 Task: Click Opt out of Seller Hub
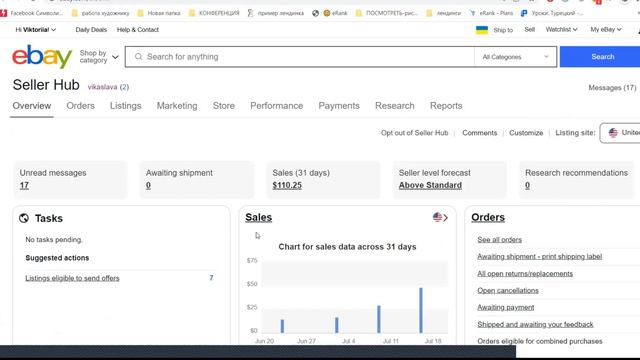pos(414,133)
